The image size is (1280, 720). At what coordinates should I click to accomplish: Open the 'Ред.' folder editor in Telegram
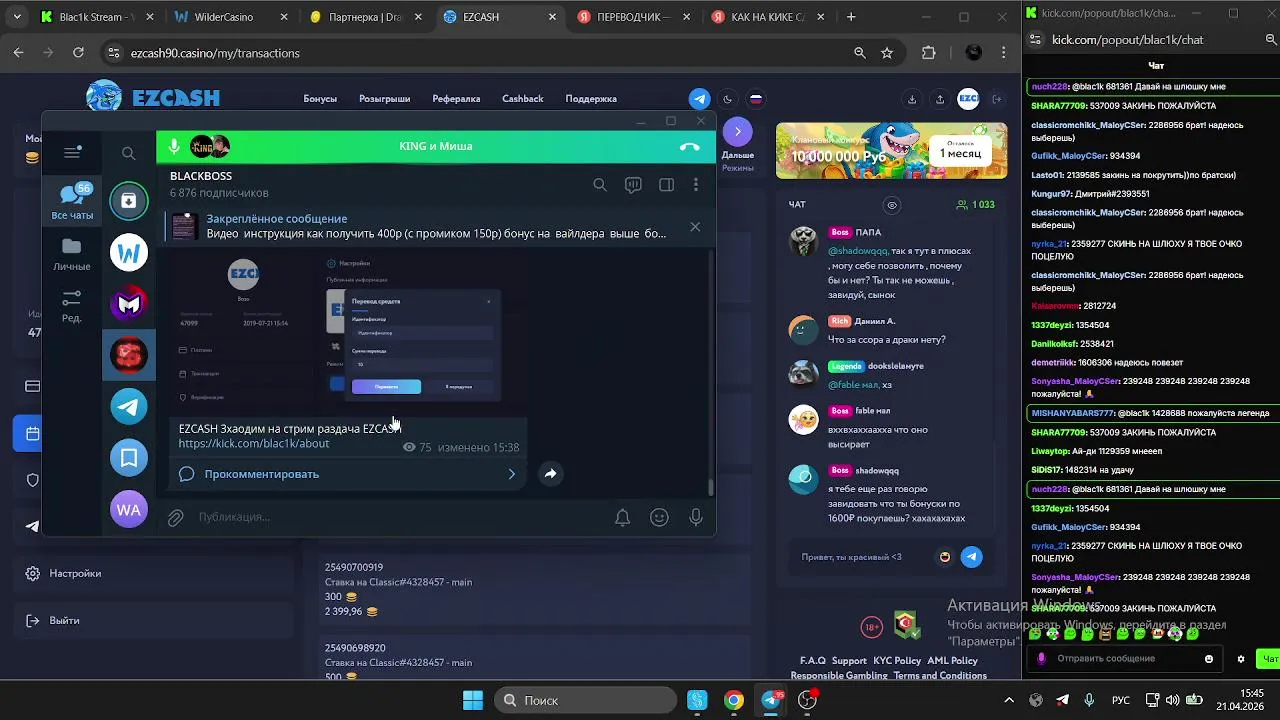[x=72, y=306]
